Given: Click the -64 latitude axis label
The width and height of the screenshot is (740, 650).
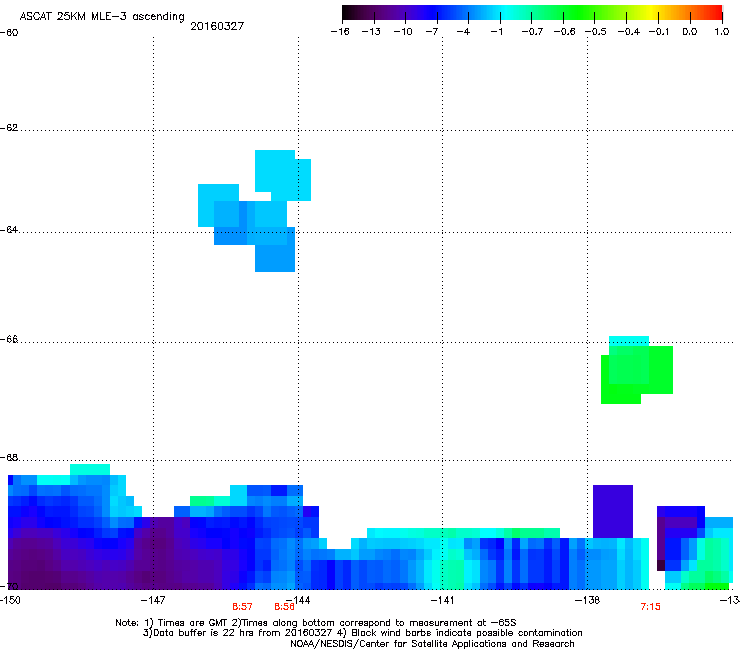Looking at the screenshot, I should pyautogui.click(x=9, y=230).
